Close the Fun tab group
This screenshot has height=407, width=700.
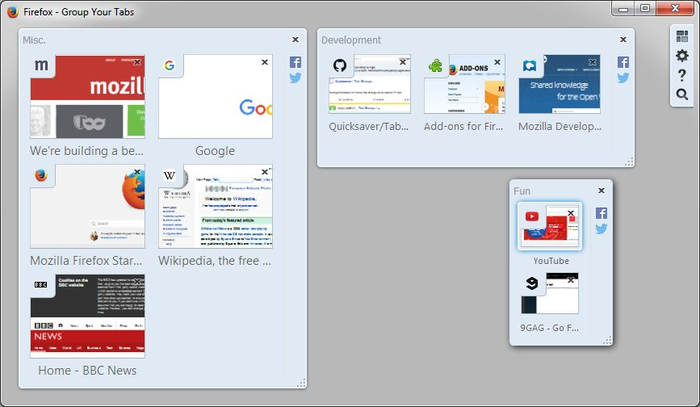pyautogui.click(x=601, y=191)
